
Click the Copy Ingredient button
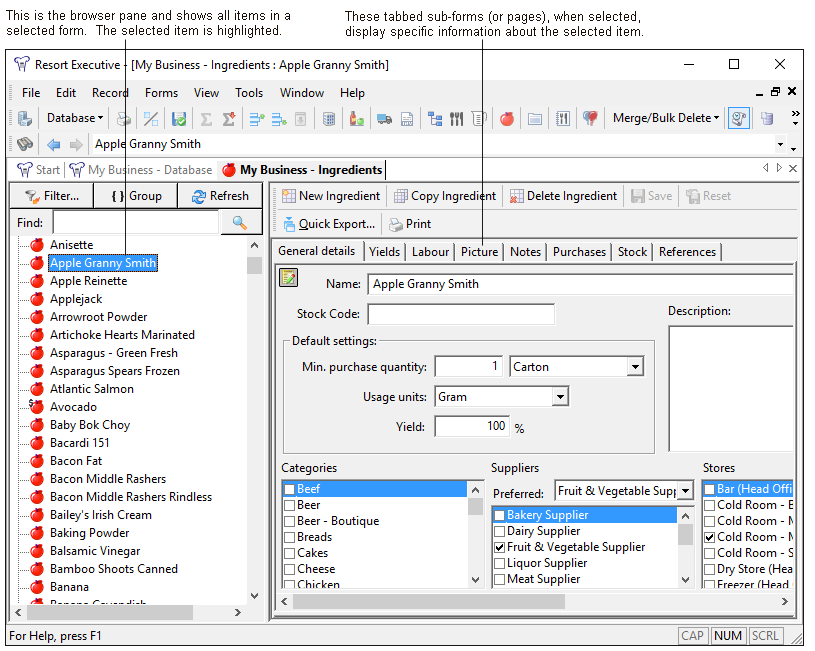click(x=445, y=196)
